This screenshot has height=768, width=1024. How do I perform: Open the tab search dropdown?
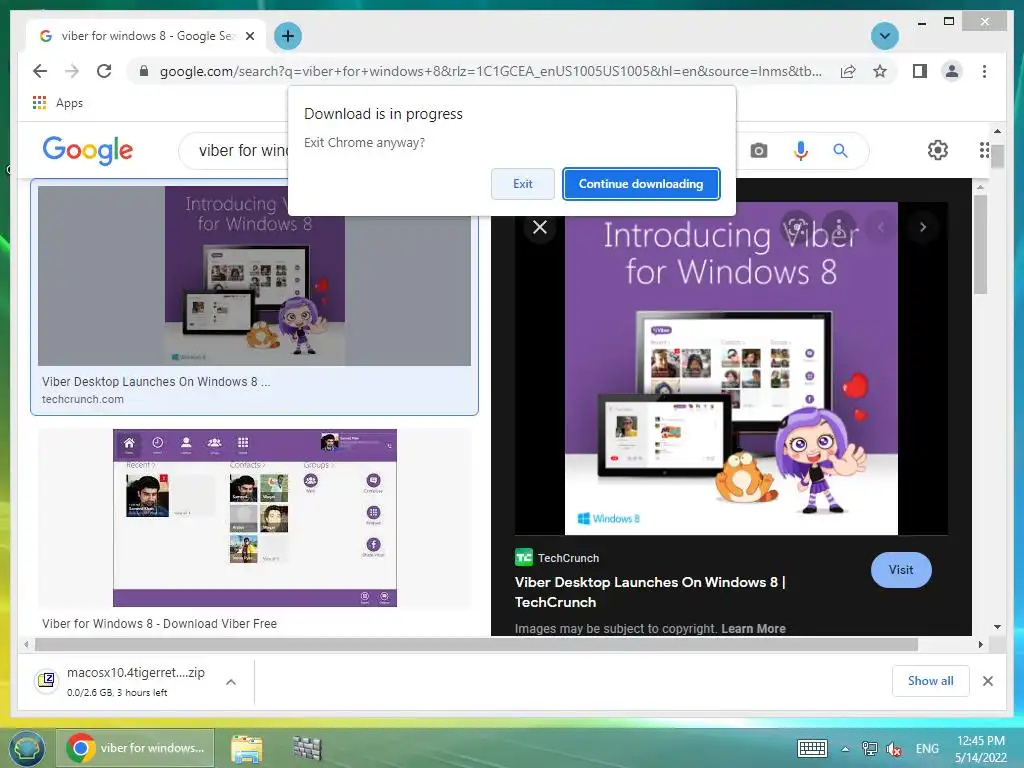(885, 36)
